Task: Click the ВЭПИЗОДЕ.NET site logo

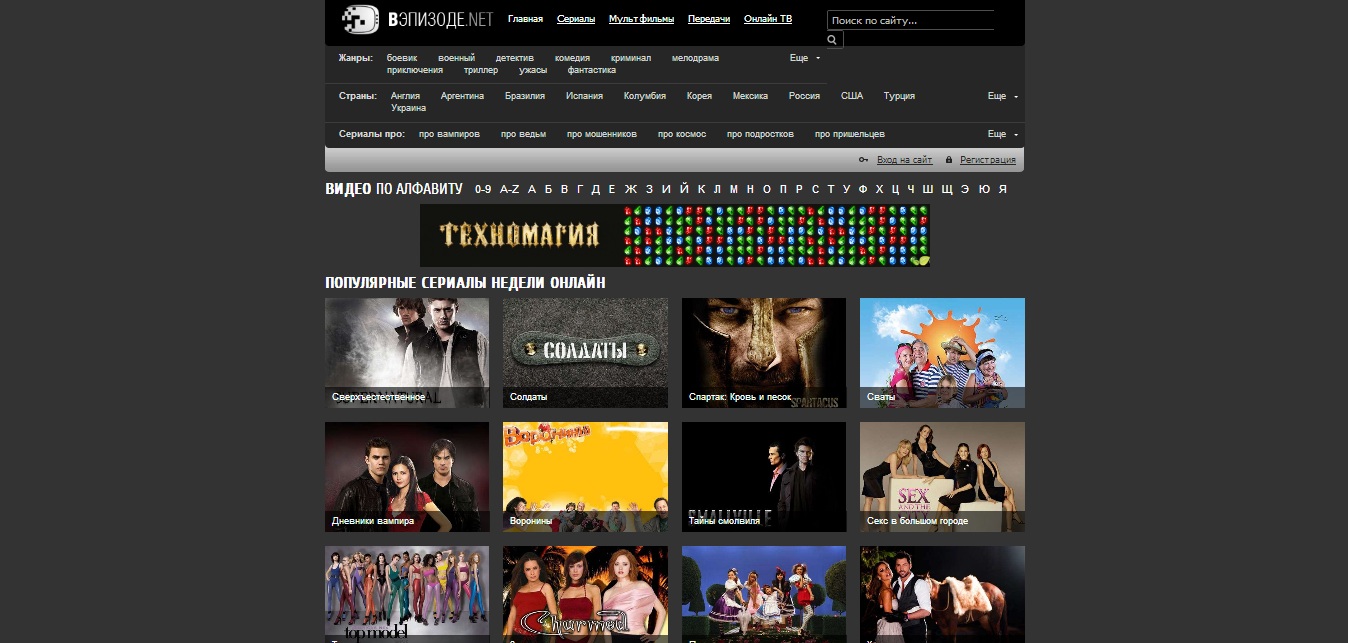Action: (x=416, y=19)
